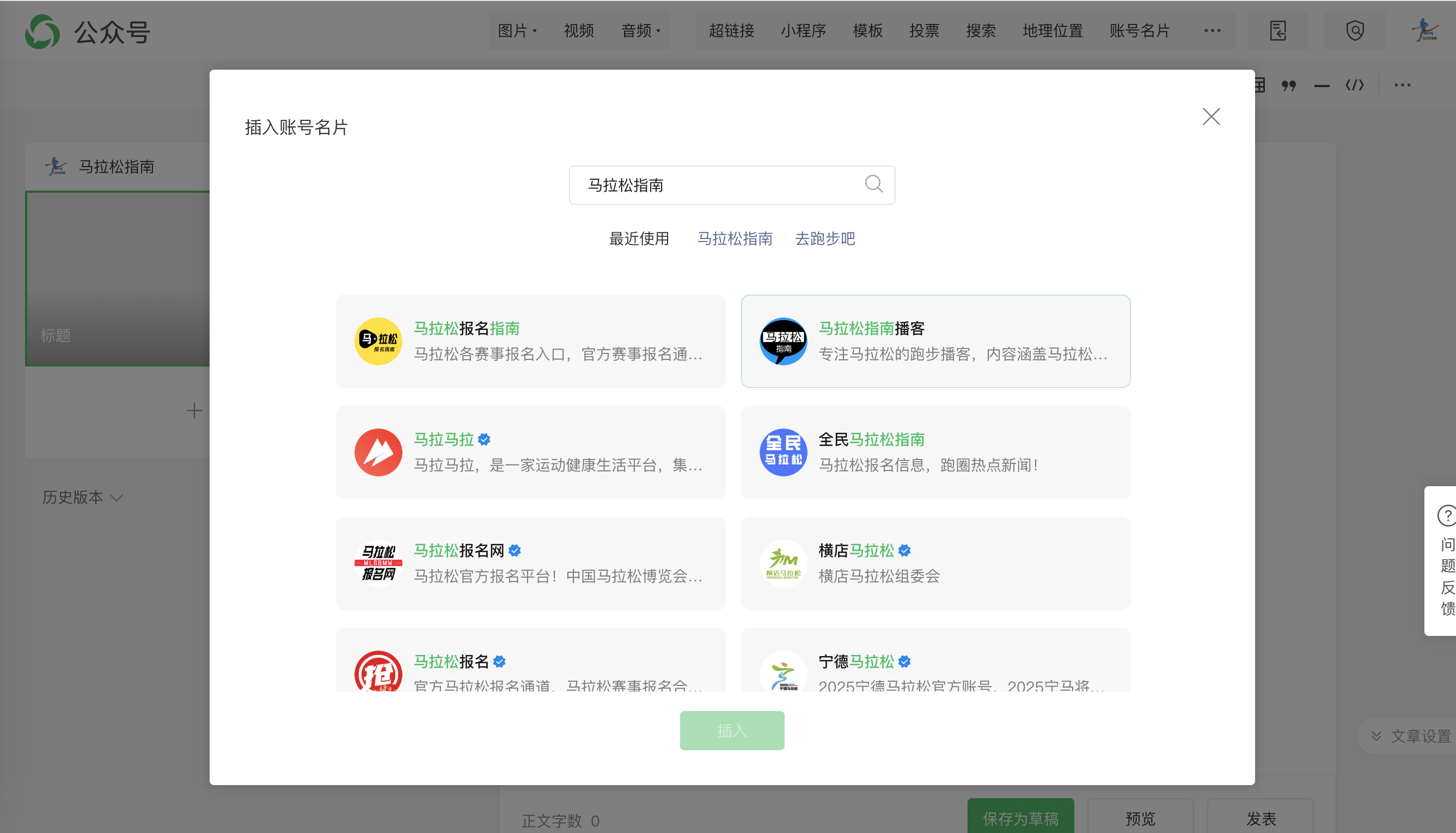Open the 图片 dropdown menu
Image resolution: width=1456 pixels, height=833 pixels.
[517, 31]
